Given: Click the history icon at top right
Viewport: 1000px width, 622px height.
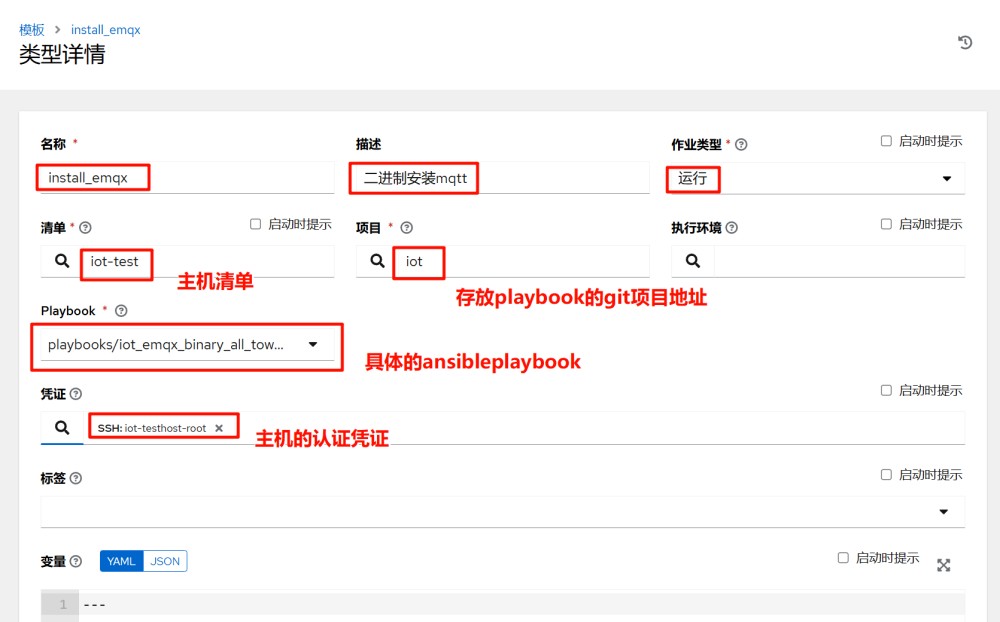Looking at the screenshot, I should coord(963,42).
